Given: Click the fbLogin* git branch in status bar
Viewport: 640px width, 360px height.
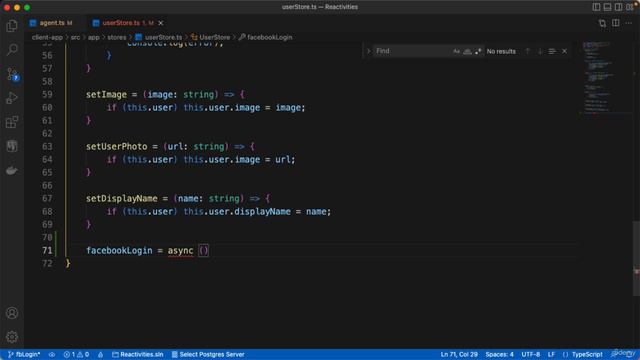Looking at the screenshot, I should coord(24,354).
